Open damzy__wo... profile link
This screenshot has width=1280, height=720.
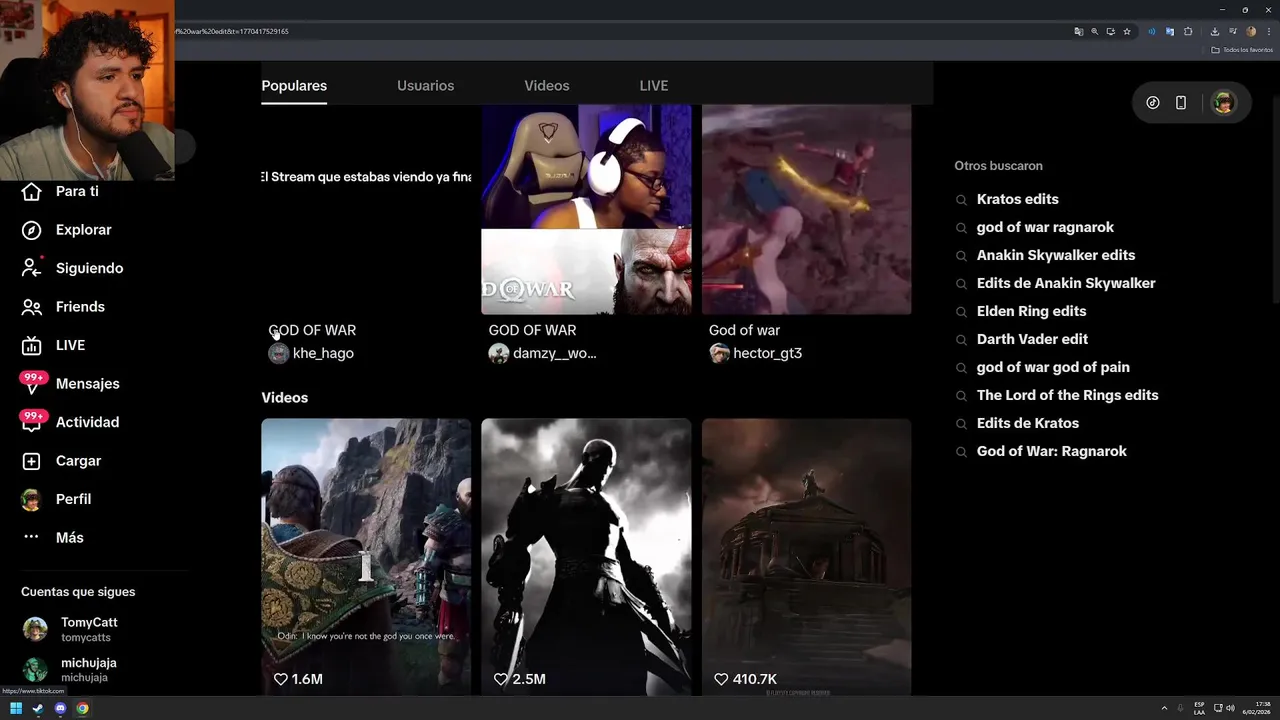[542, 353]
